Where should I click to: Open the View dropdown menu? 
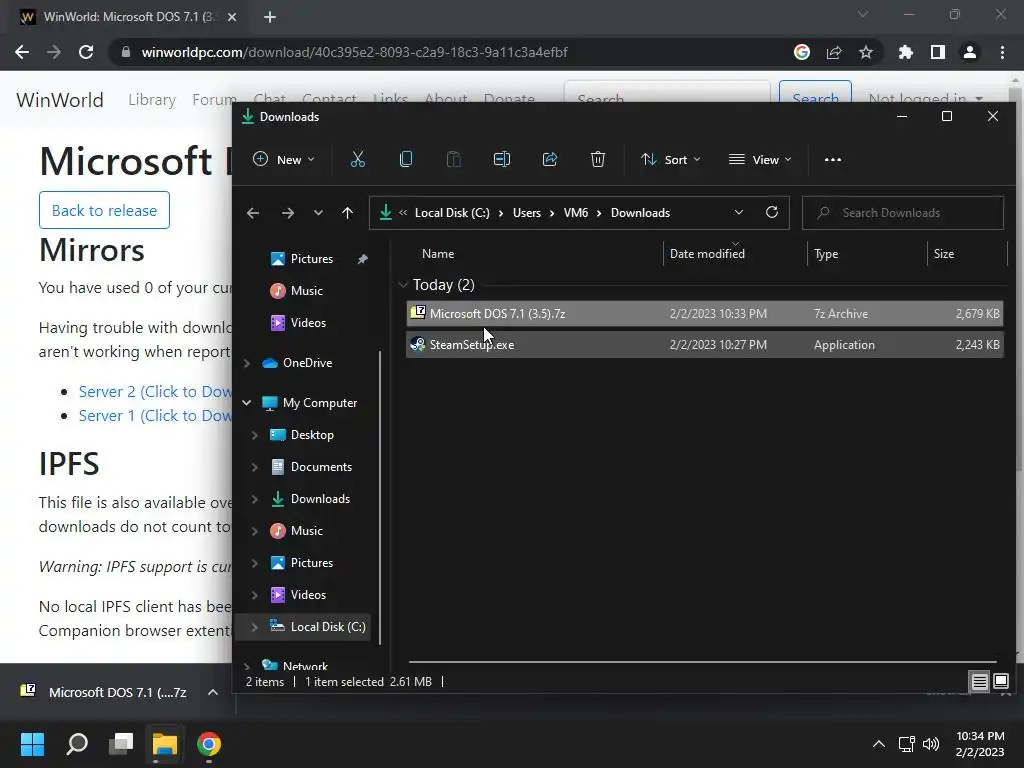coord(760,159)
